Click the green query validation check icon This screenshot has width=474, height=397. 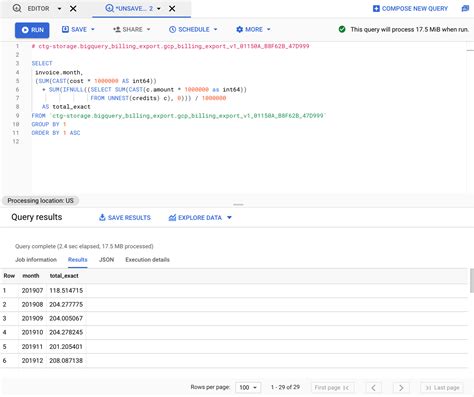[x=342, y=29]
